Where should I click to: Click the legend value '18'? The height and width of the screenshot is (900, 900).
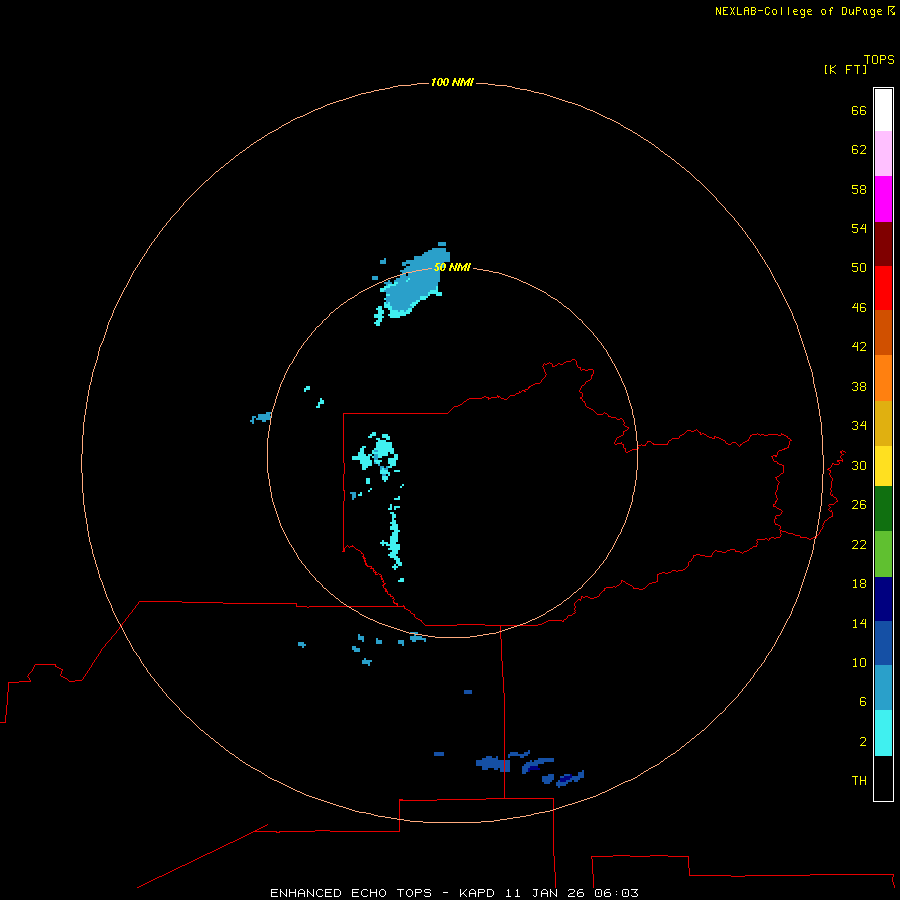859,584
